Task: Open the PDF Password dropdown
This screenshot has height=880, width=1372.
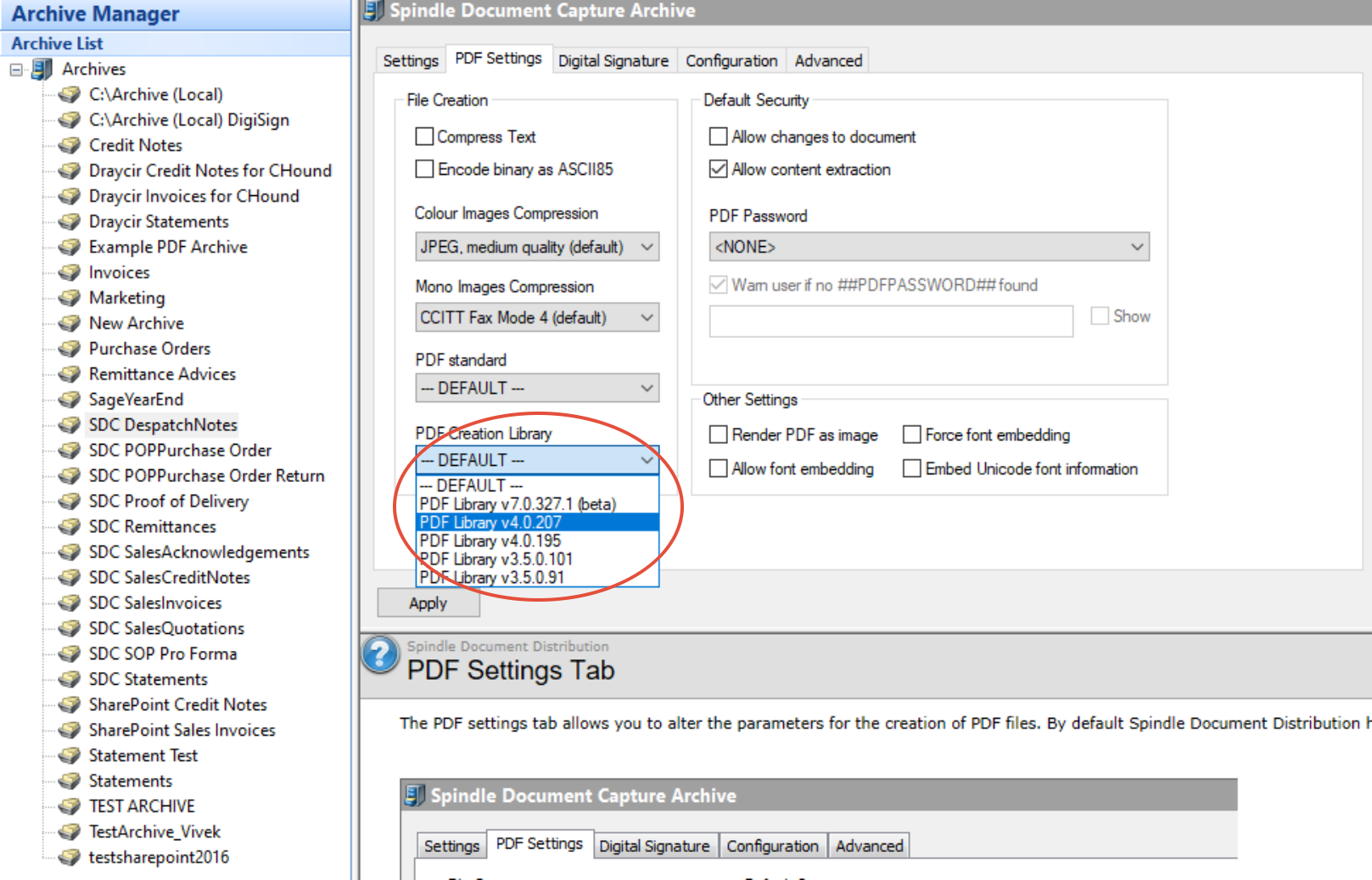Action: click(929, 247)
